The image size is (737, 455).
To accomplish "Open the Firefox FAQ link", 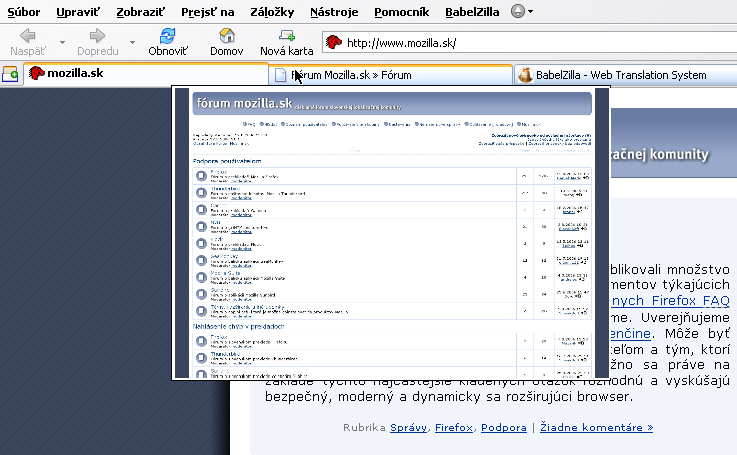I will [x=671, y=301].
